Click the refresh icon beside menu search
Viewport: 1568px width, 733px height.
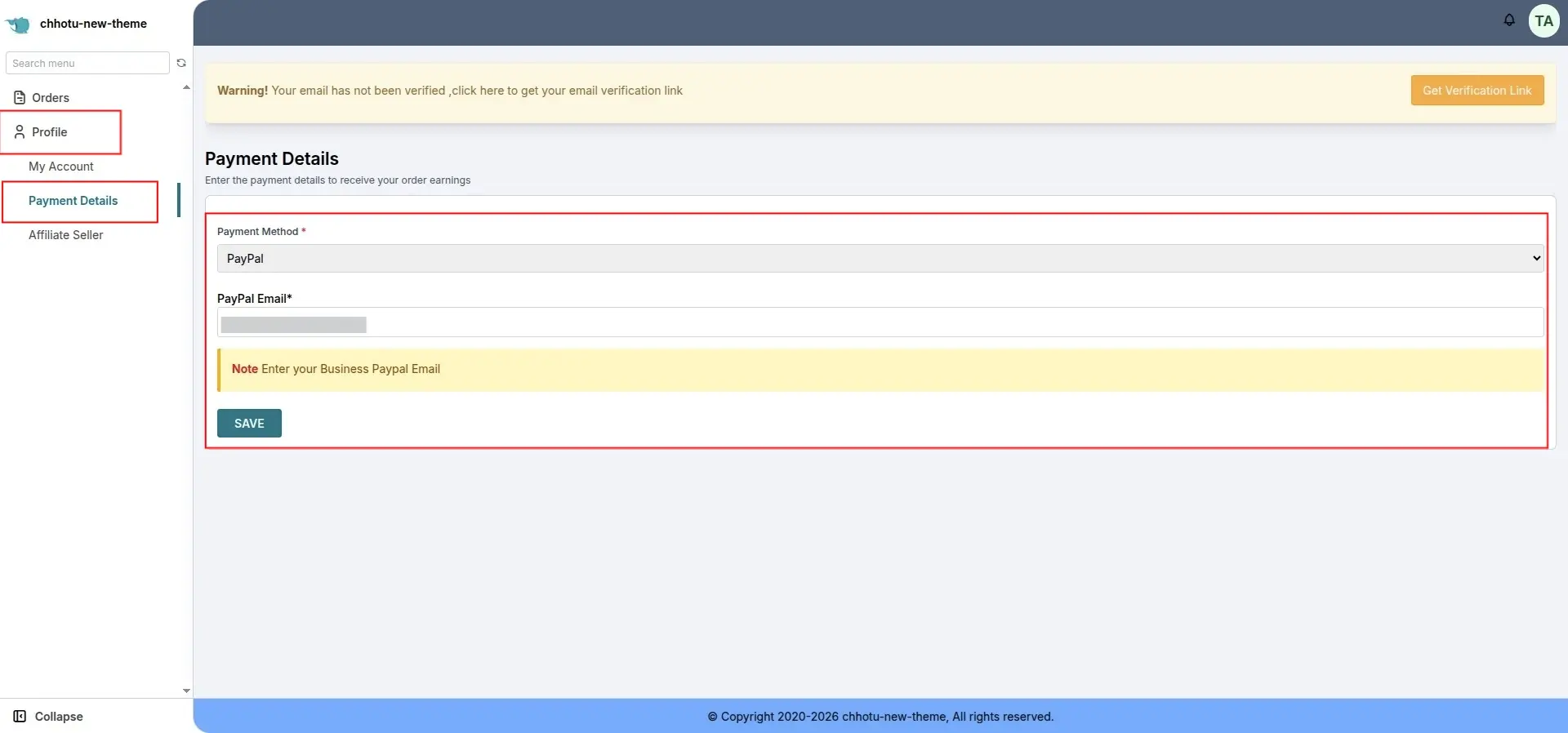click(181, 63)
